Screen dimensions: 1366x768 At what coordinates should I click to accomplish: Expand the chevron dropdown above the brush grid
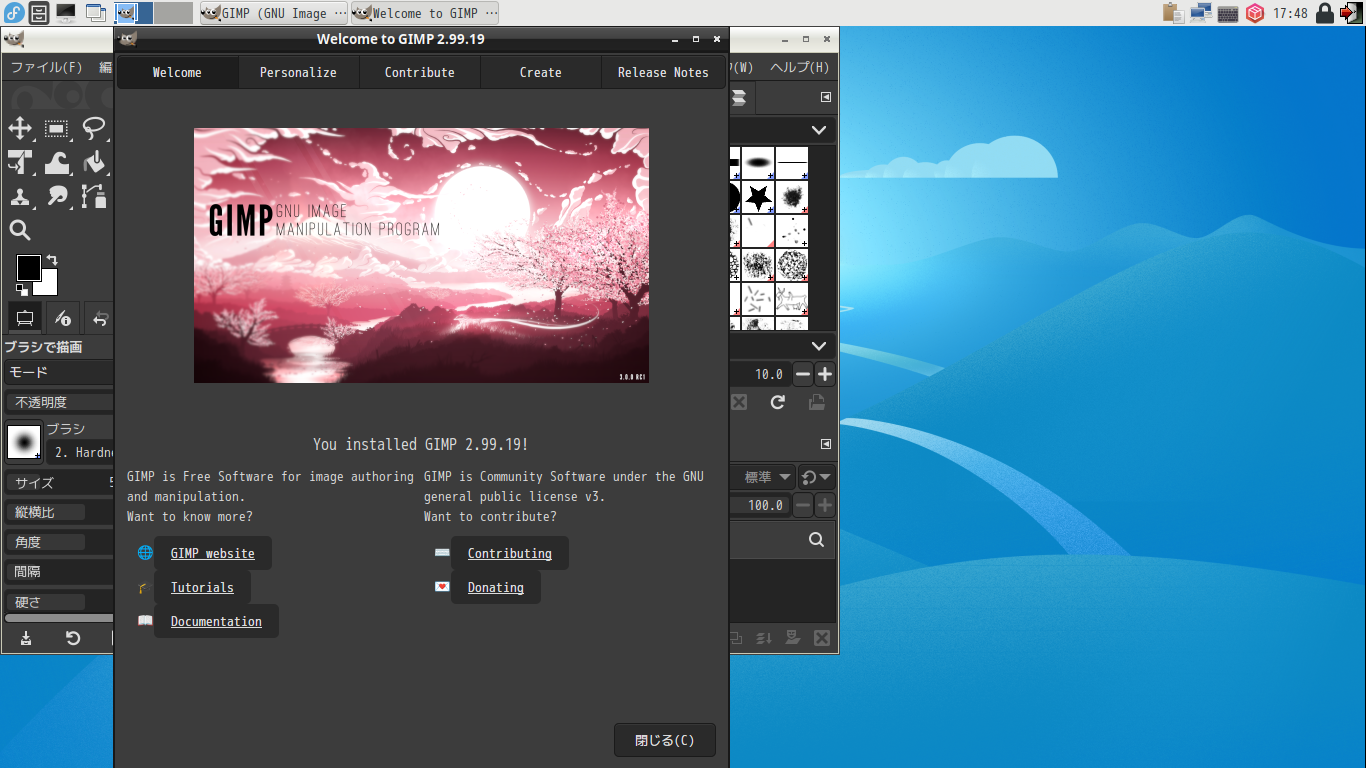[x=819, y=130]
